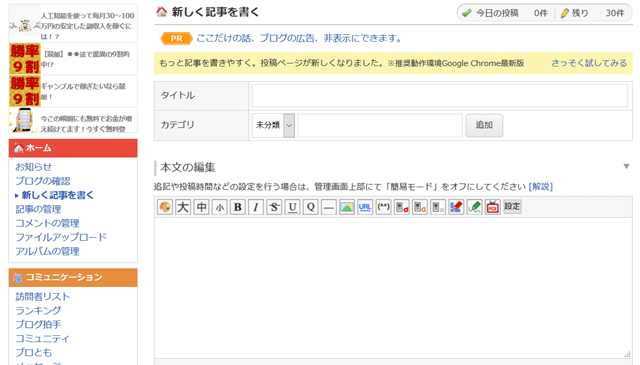
Task: Open コメントの管理
Action: pos(47,223)
